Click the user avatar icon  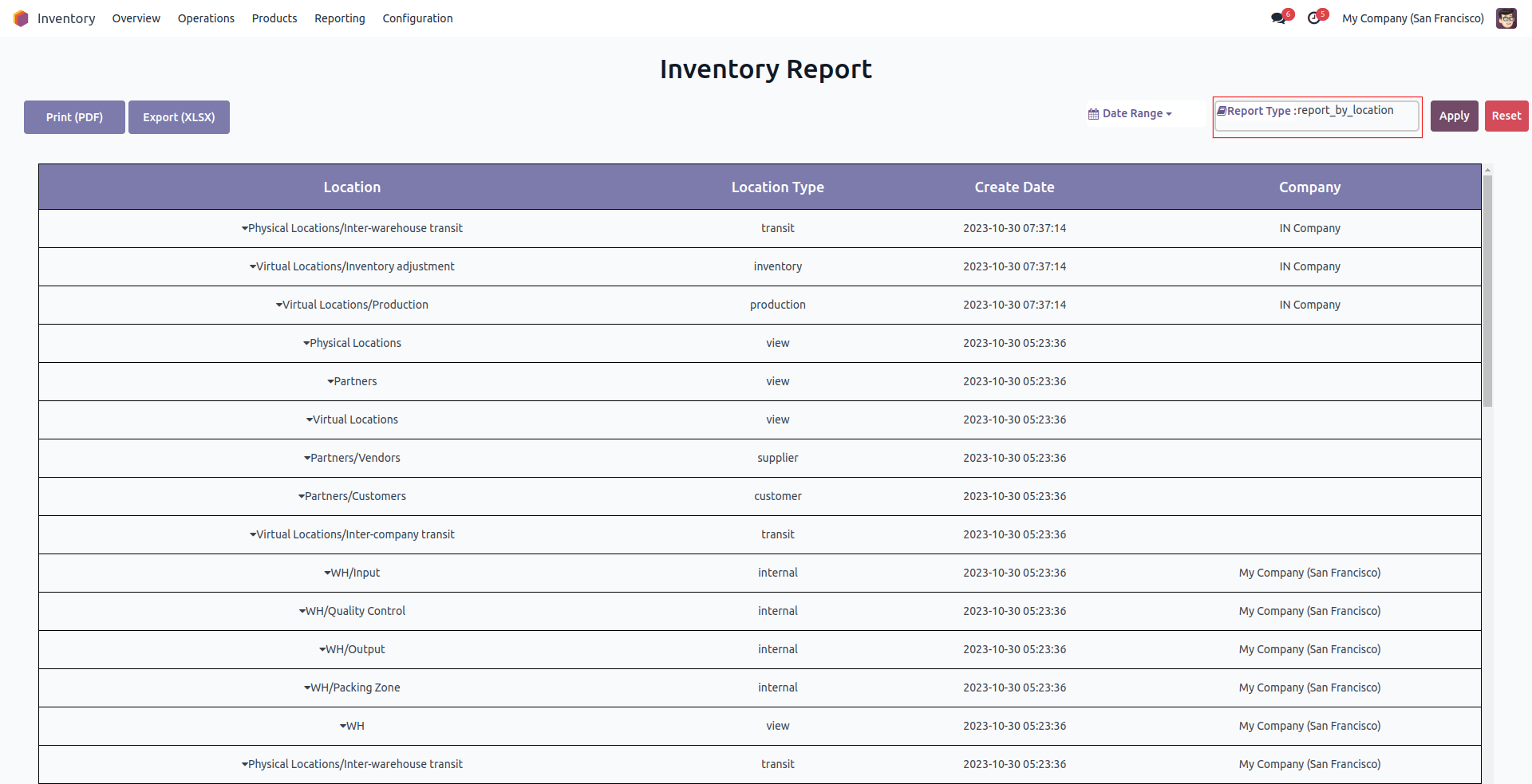pos(1506,18)
